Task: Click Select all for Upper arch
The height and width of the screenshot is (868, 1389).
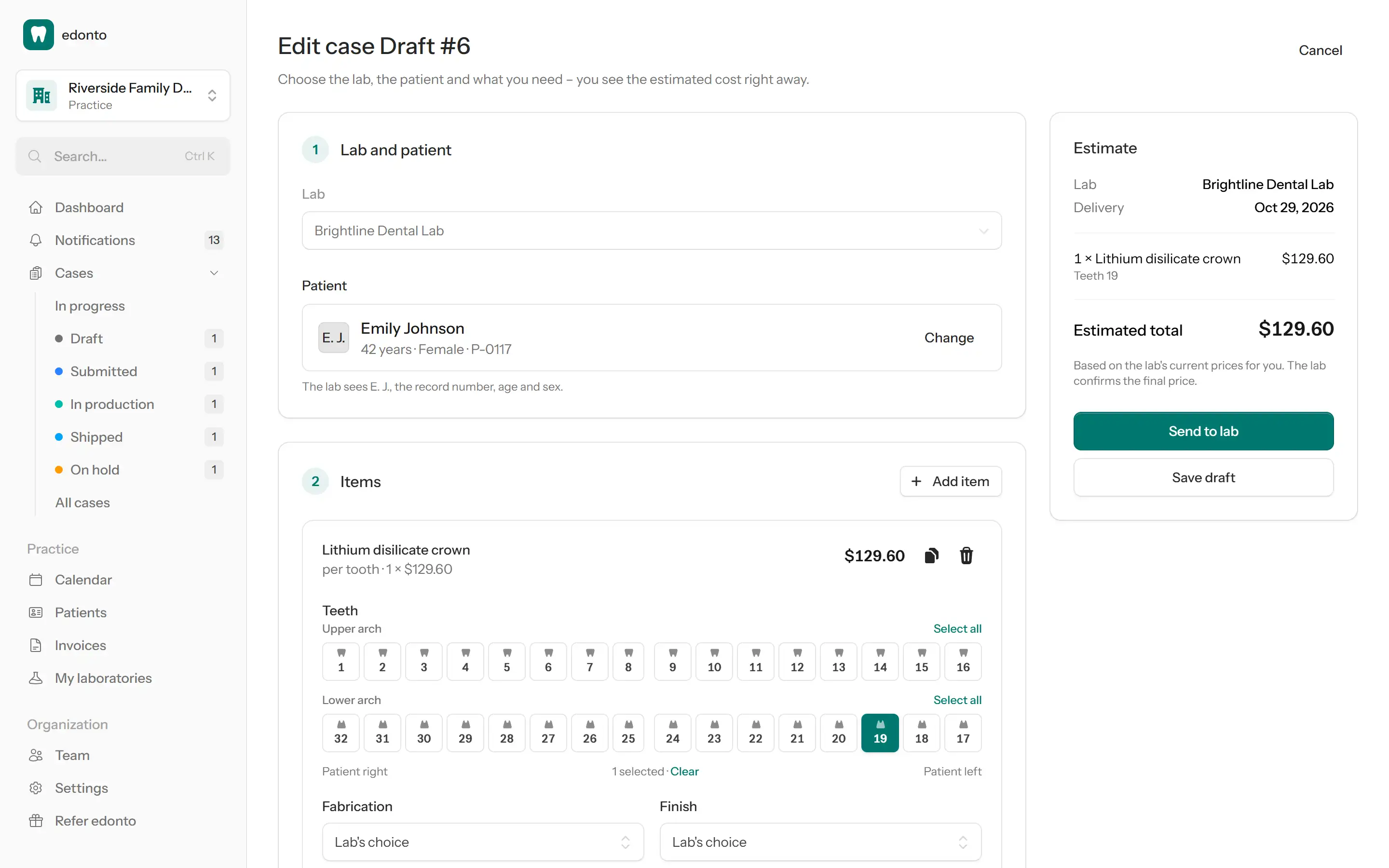Action: click(957, 629)
